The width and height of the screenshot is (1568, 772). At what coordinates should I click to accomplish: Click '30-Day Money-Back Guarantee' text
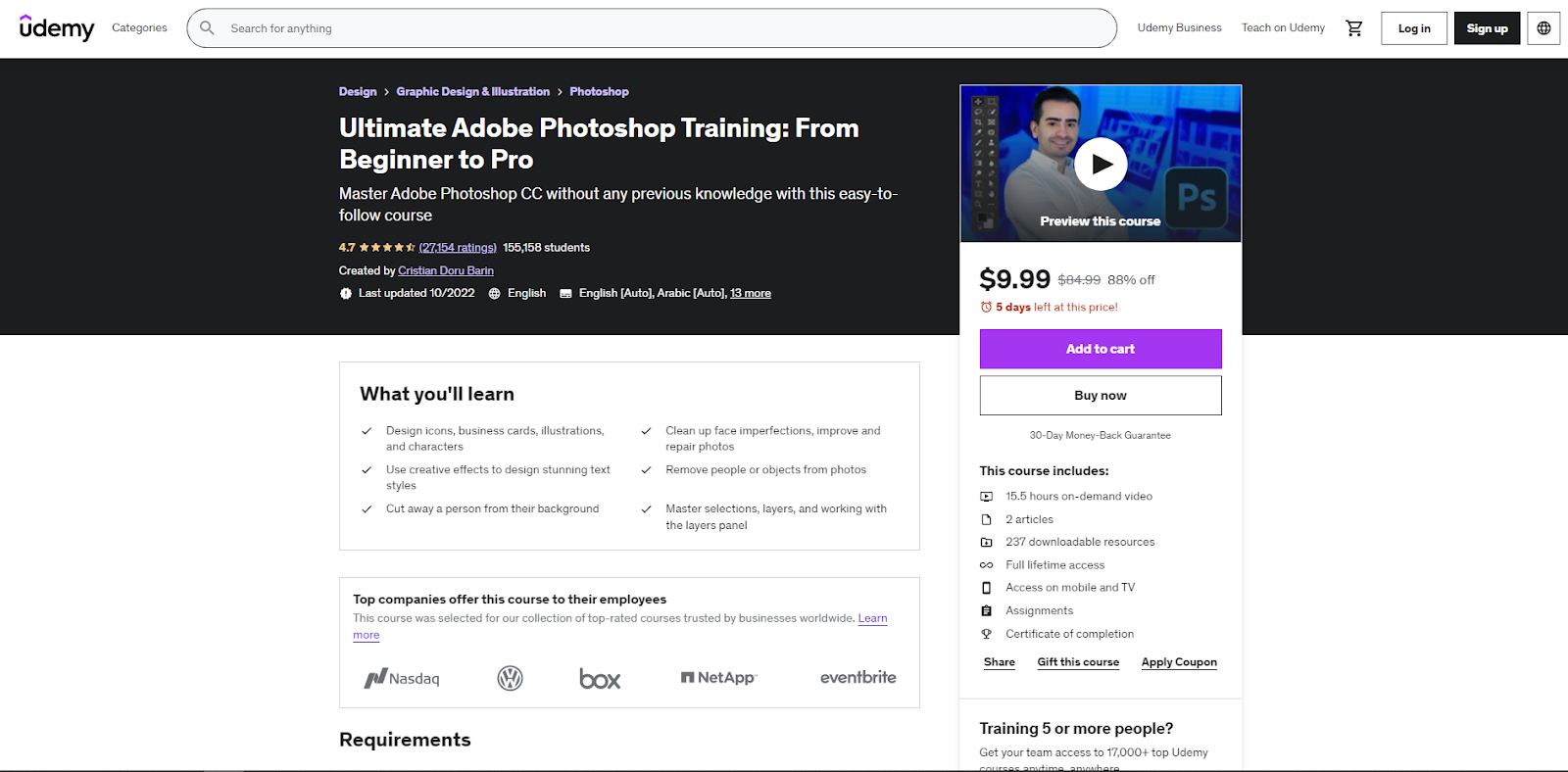pyautogui.click(x=1101, y=435)
